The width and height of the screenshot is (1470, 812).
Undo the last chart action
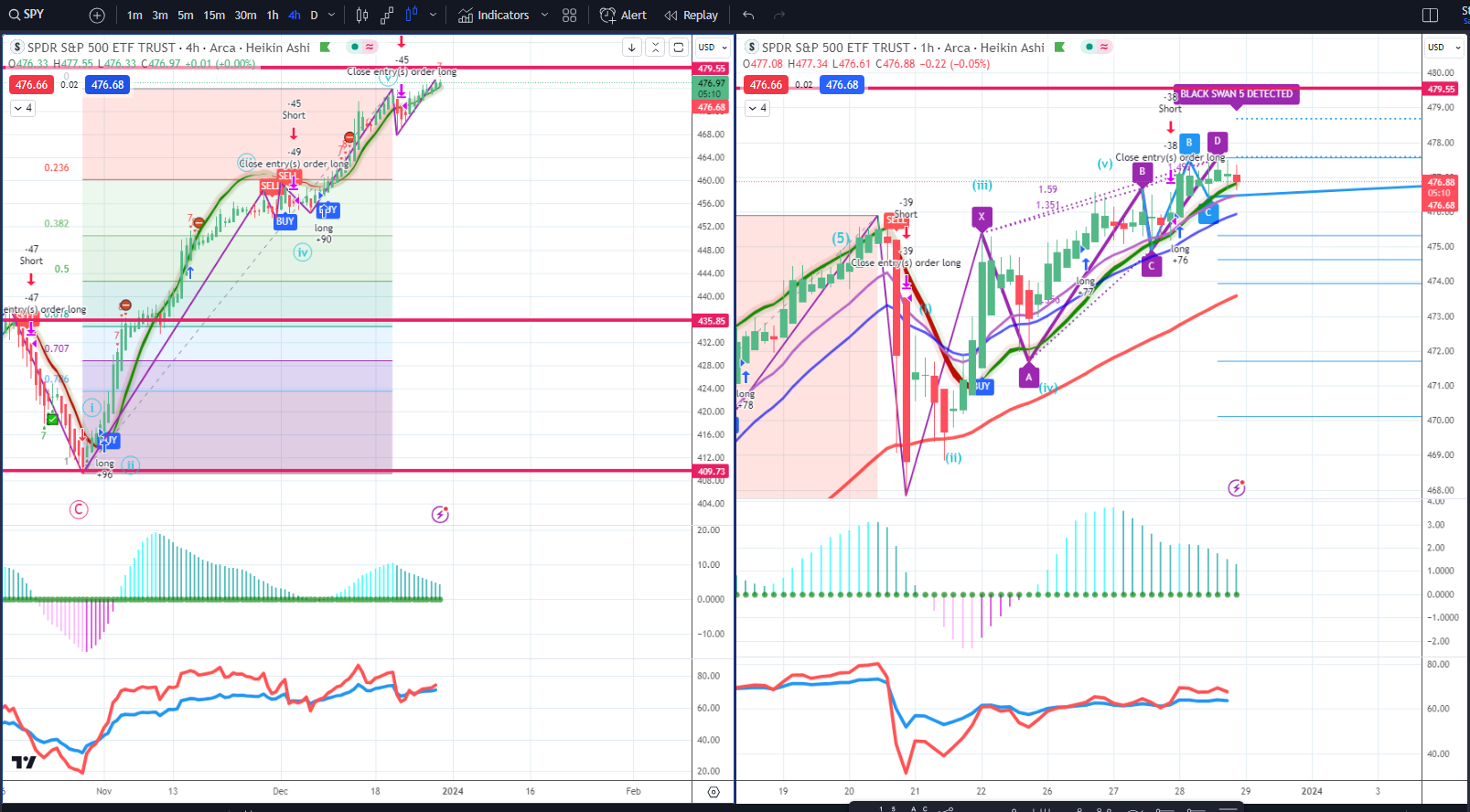click(x=748, y=16)
